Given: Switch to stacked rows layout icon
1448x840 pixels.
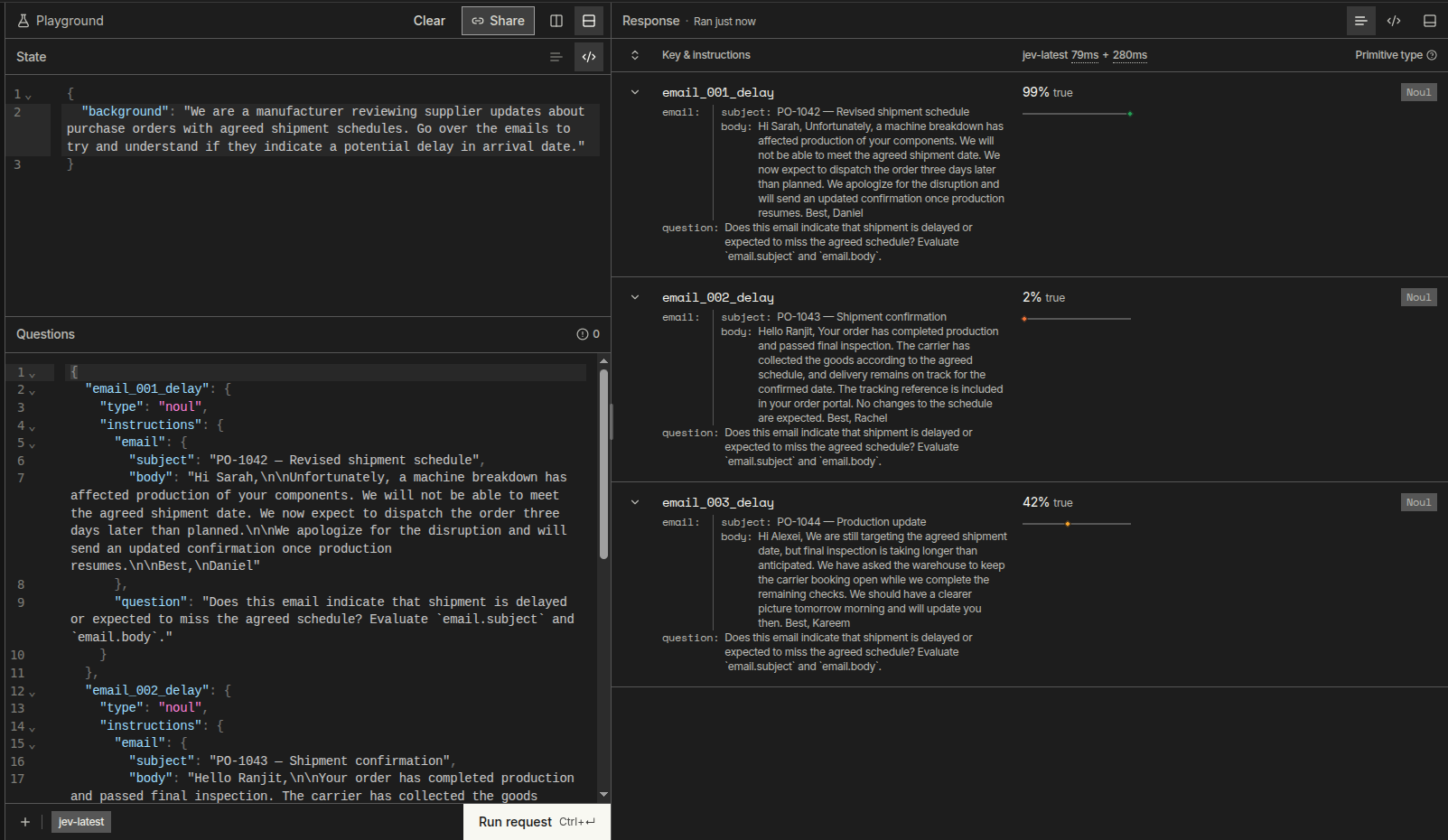Looking at the screenshot, I should (x=589, y=21).
